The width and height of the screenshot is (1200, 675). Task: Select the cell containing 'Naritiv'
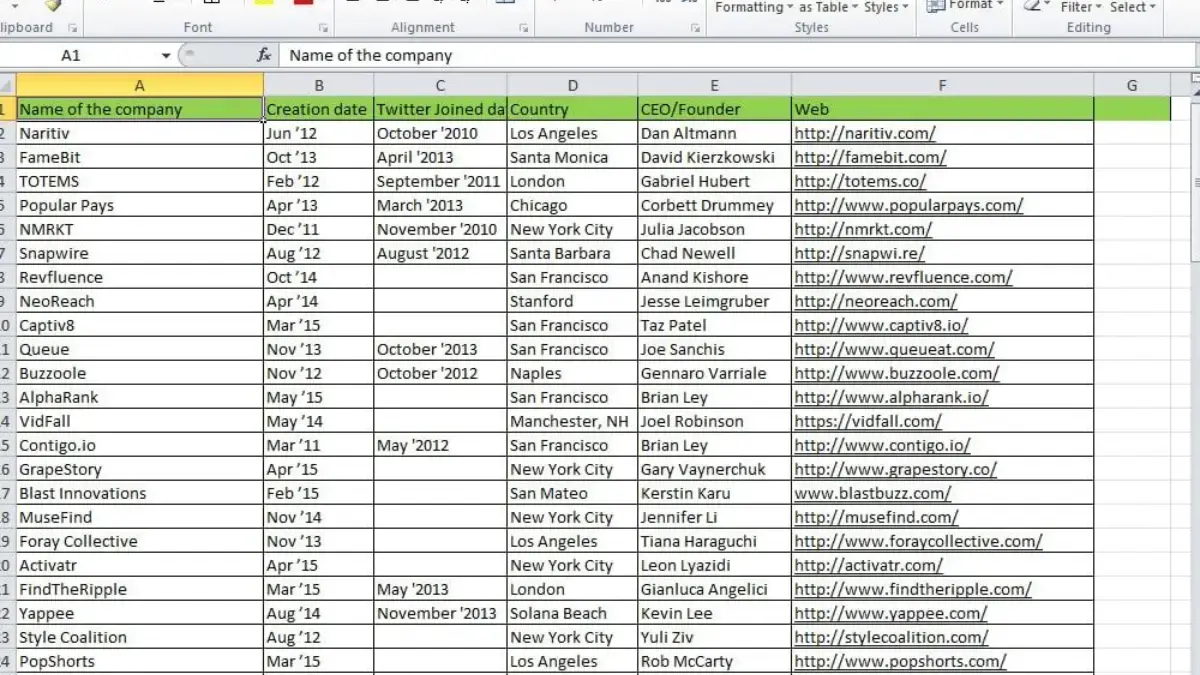click(139, 133)
